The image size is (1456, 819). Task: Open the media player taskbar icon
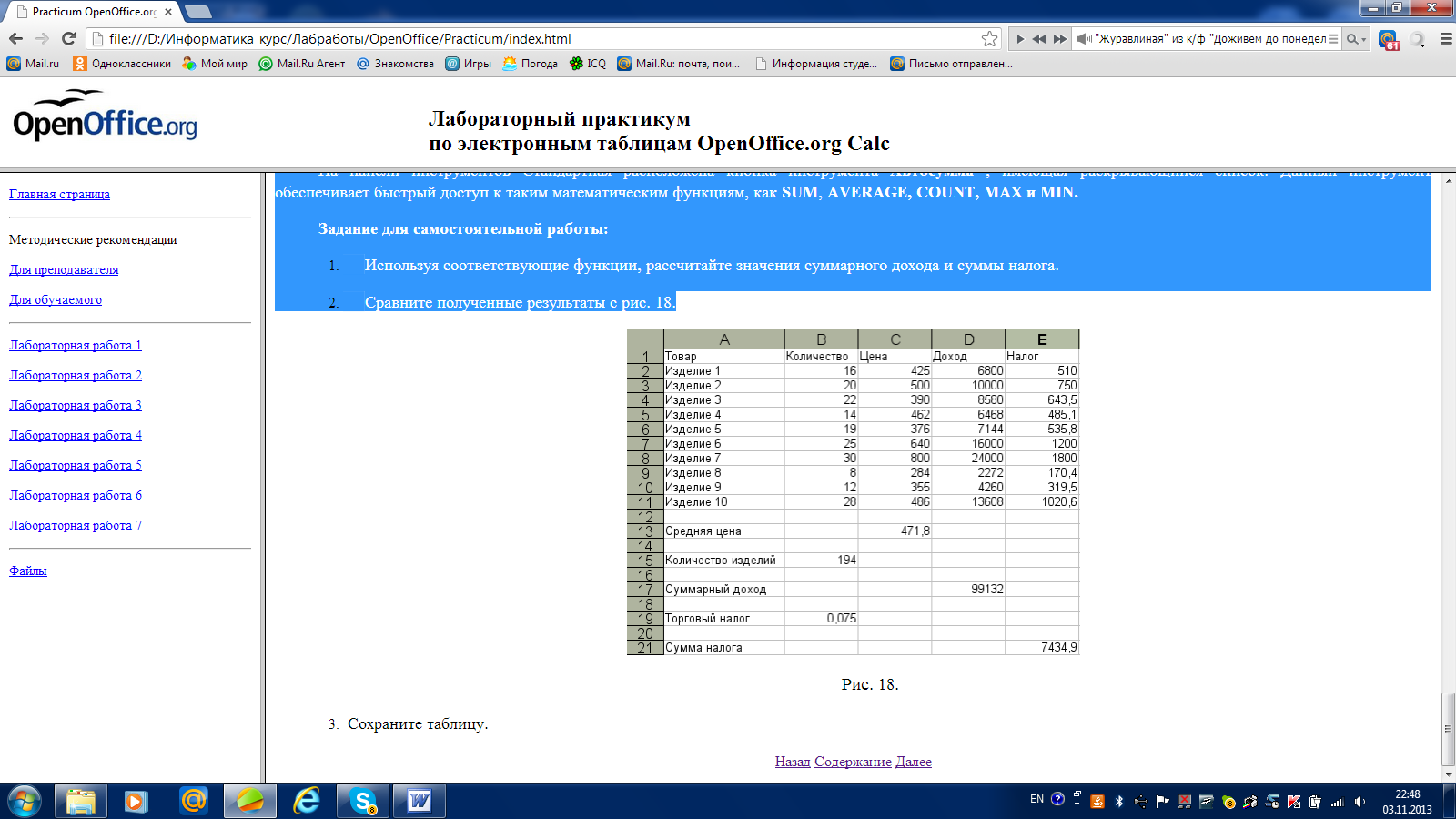[x=136, y=801]
